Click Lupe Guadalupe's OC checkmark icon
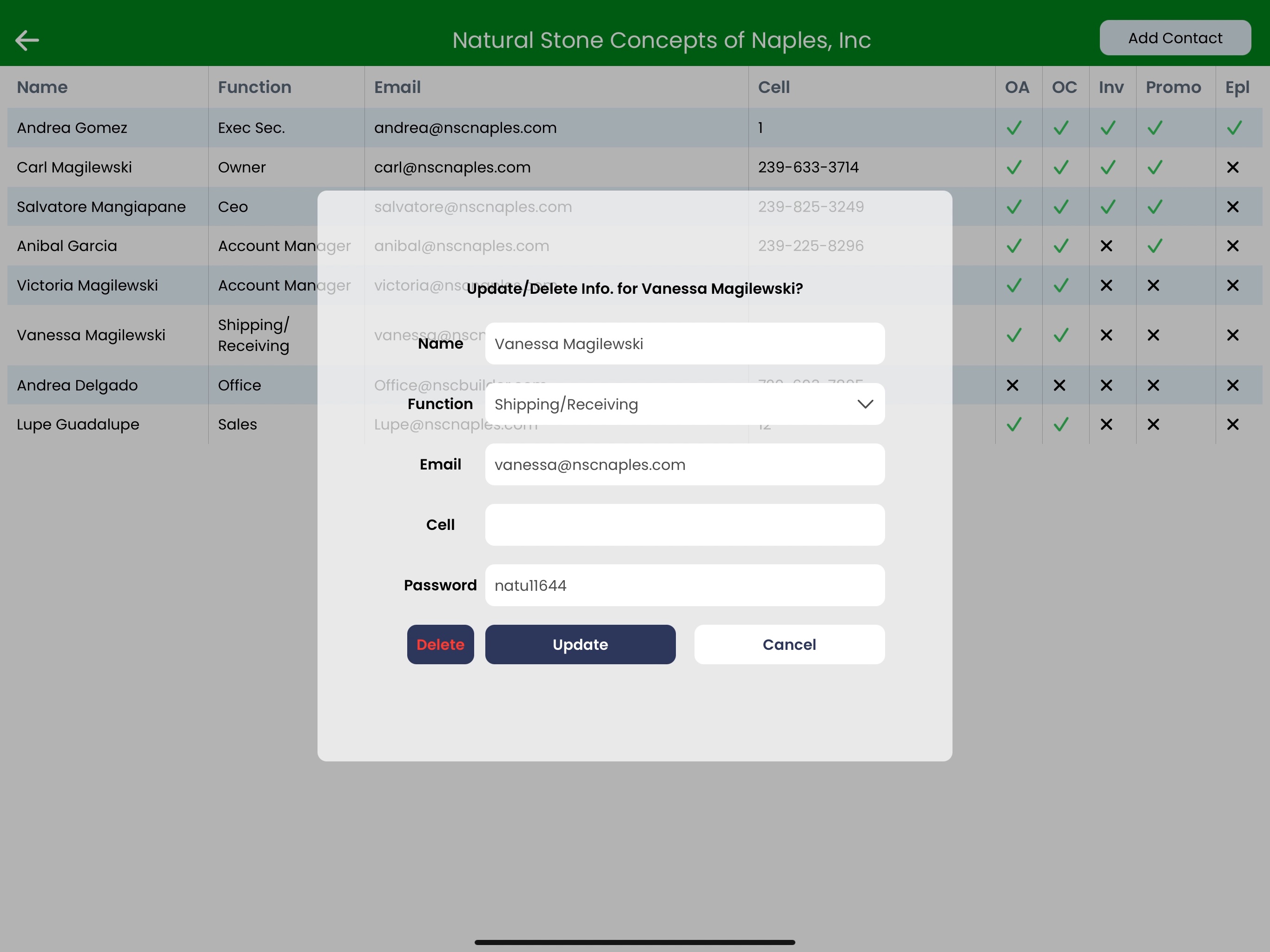Viewport: 1270px width, 952px height. pyautogui.click(x=1060, y=424)
